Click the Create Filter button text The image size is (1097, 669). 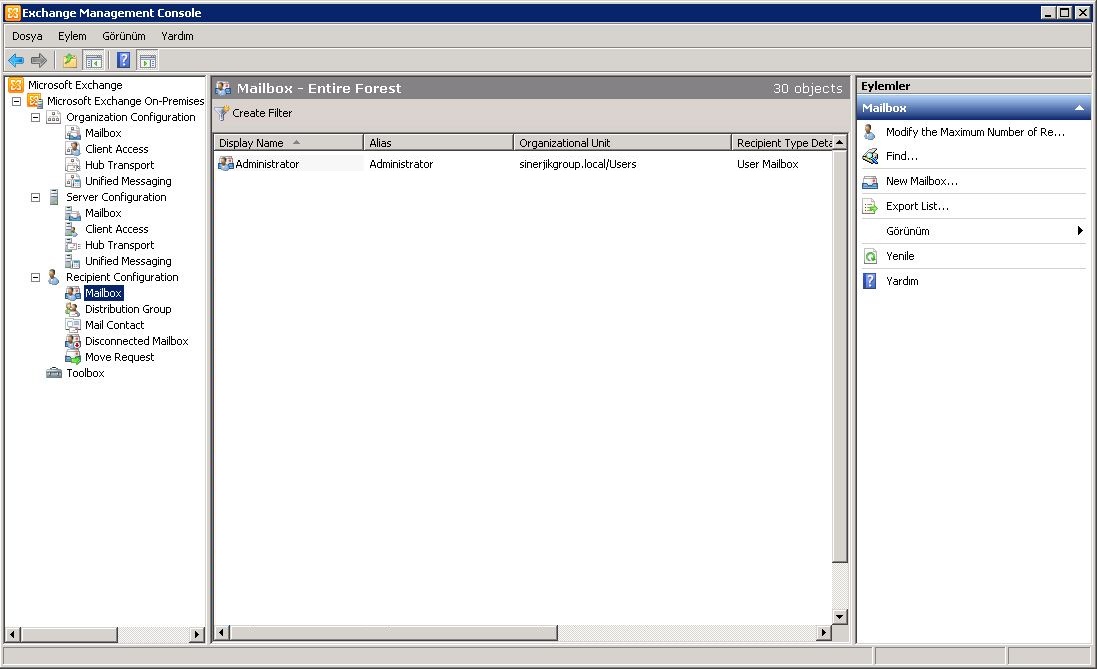click(262, 113)
